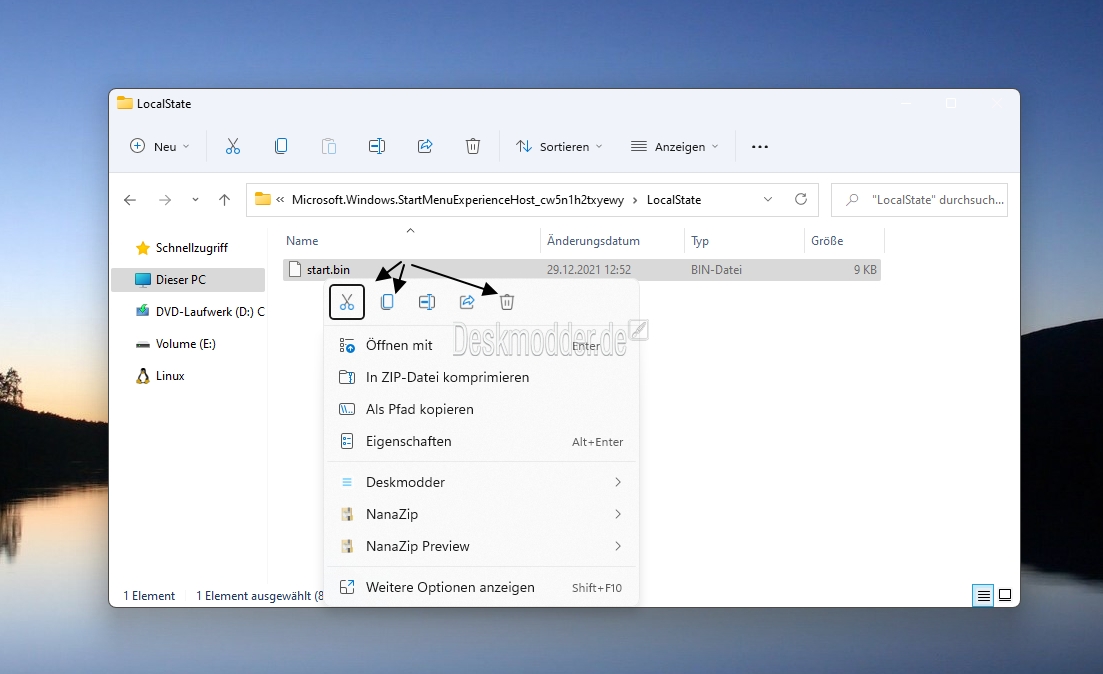Image resolution: width=1103 pixels, height=674 pixels.
Task: Expand the address bar history dropdown
Action: [x=767, y=199]
